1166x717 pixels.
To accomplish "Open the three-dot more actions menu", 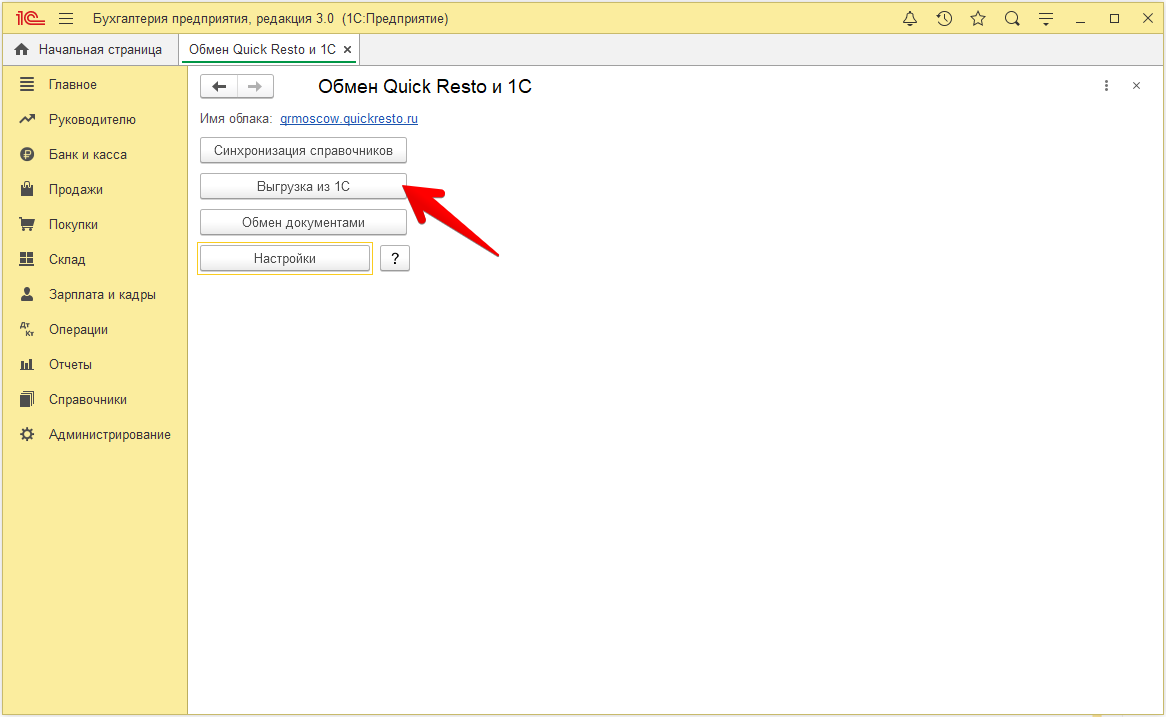I will (1107, 86).
